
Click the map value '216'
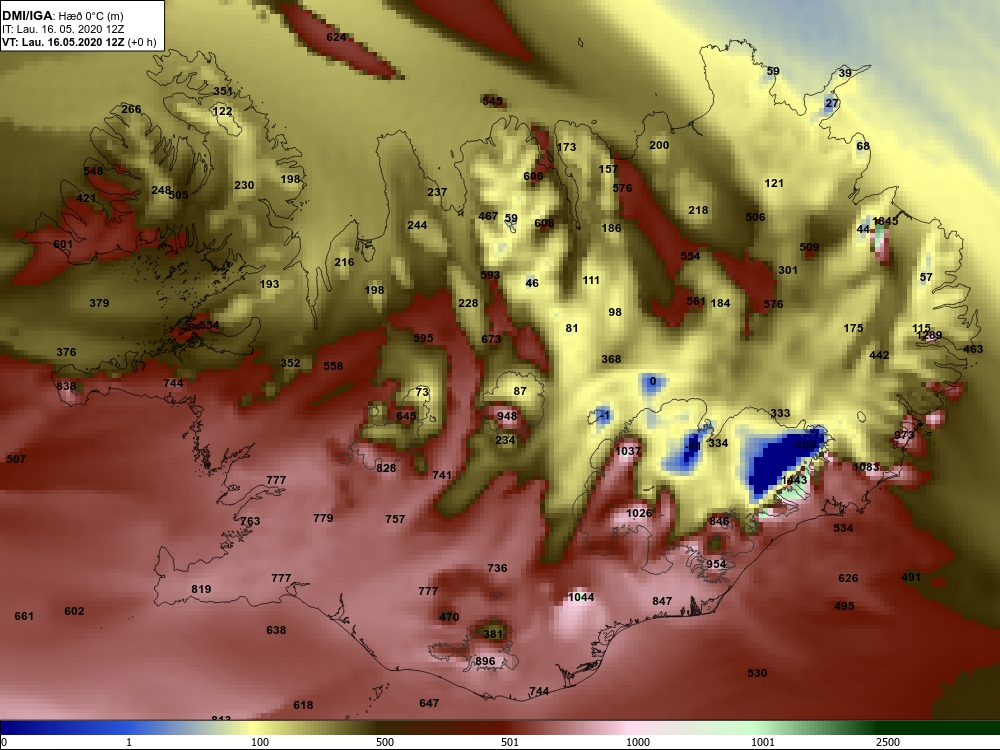(344, 262)
